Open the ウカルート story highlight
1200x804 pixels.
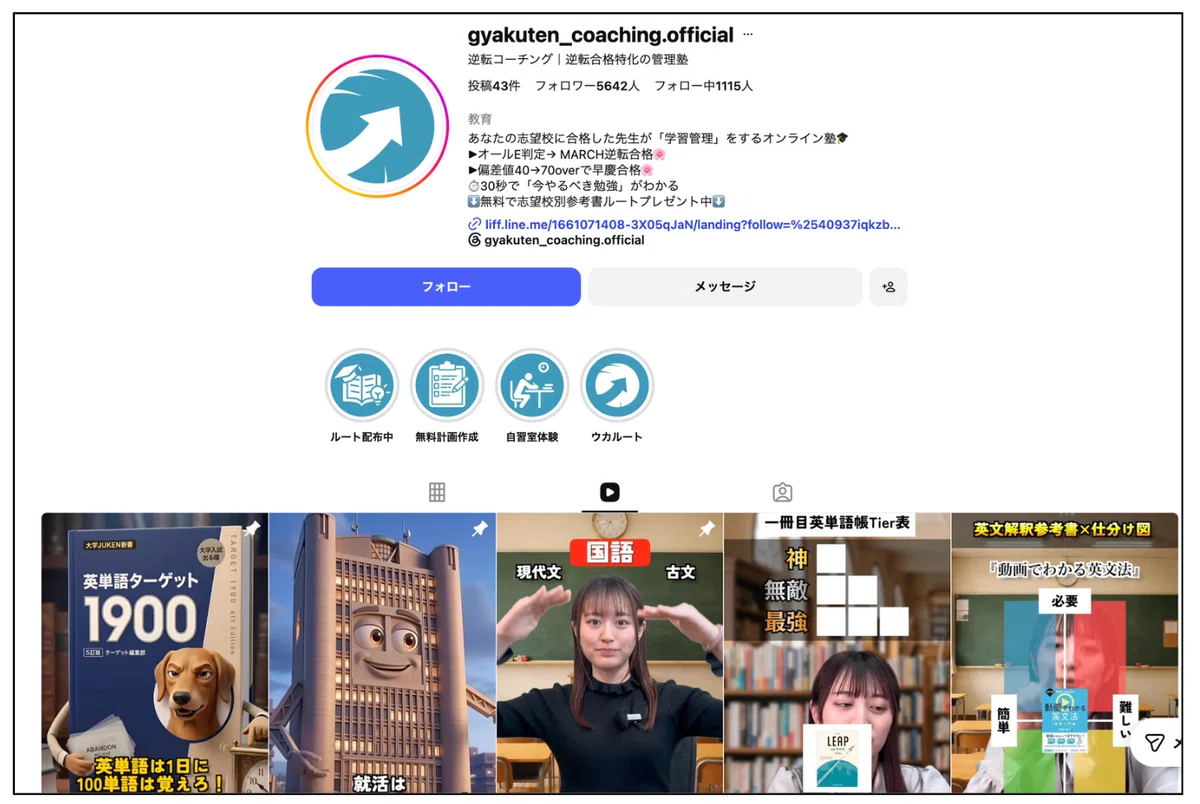pyautogui.click(x=617, y=396)
